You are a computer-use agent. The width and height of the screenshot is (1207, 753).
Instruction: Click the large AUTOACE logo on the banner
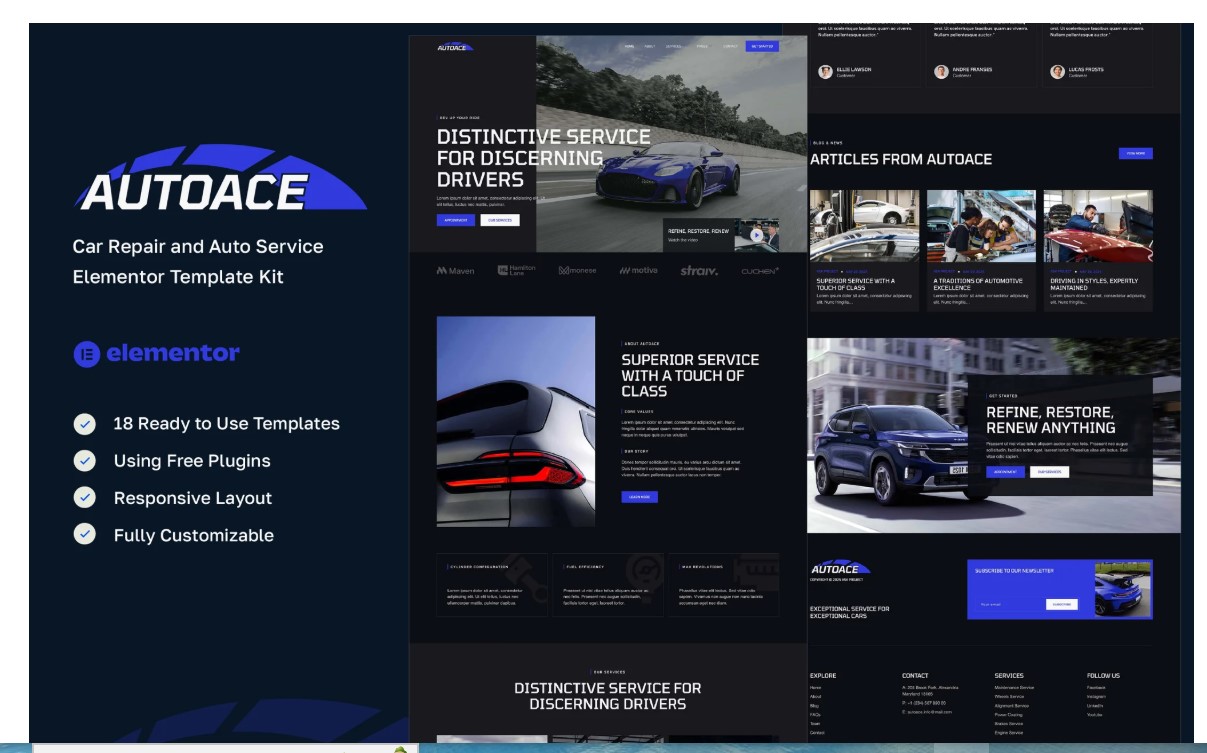pos(220,179)
